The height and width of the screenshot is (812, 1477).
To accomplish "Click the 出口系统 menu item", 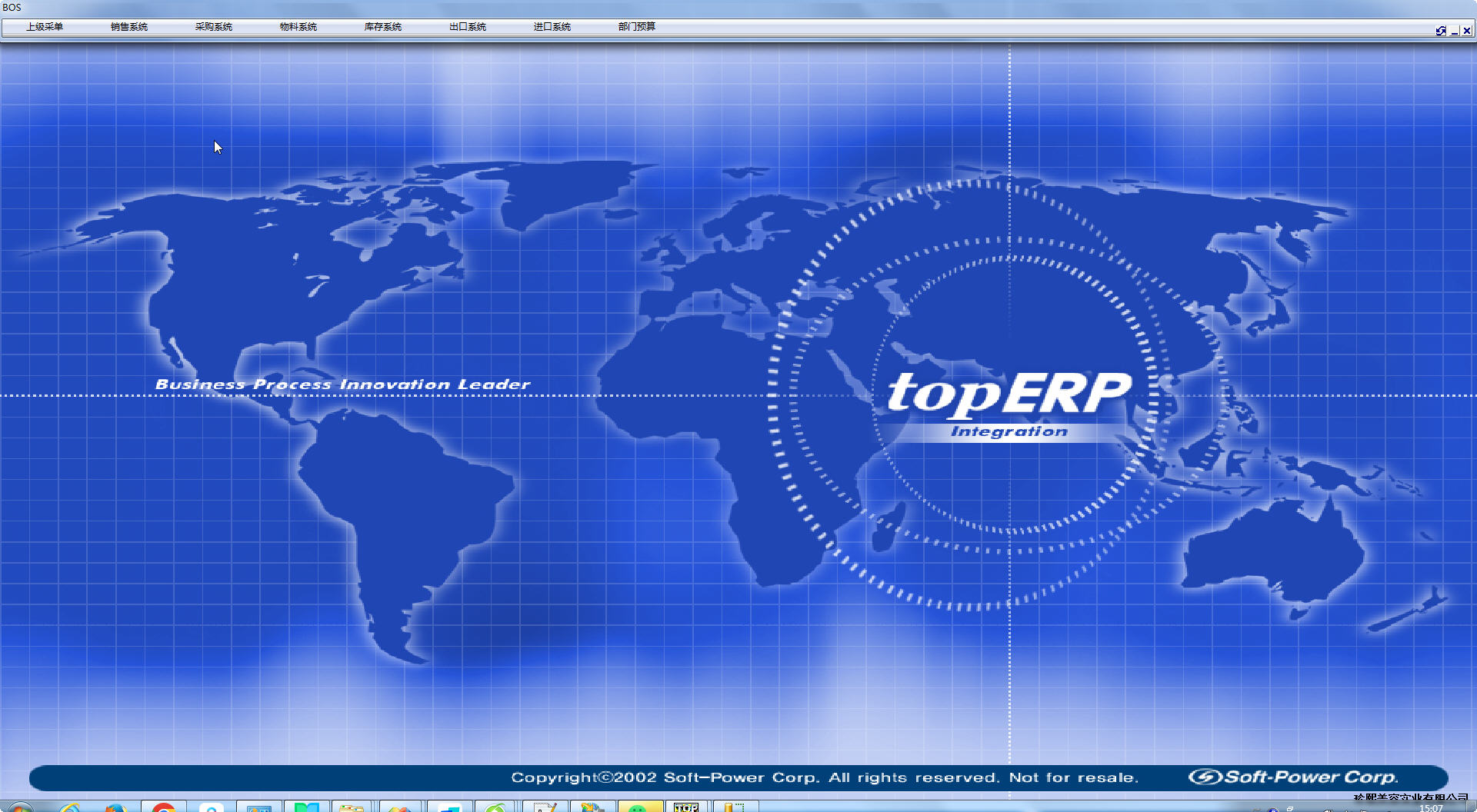I will click(x=468, y=27).
